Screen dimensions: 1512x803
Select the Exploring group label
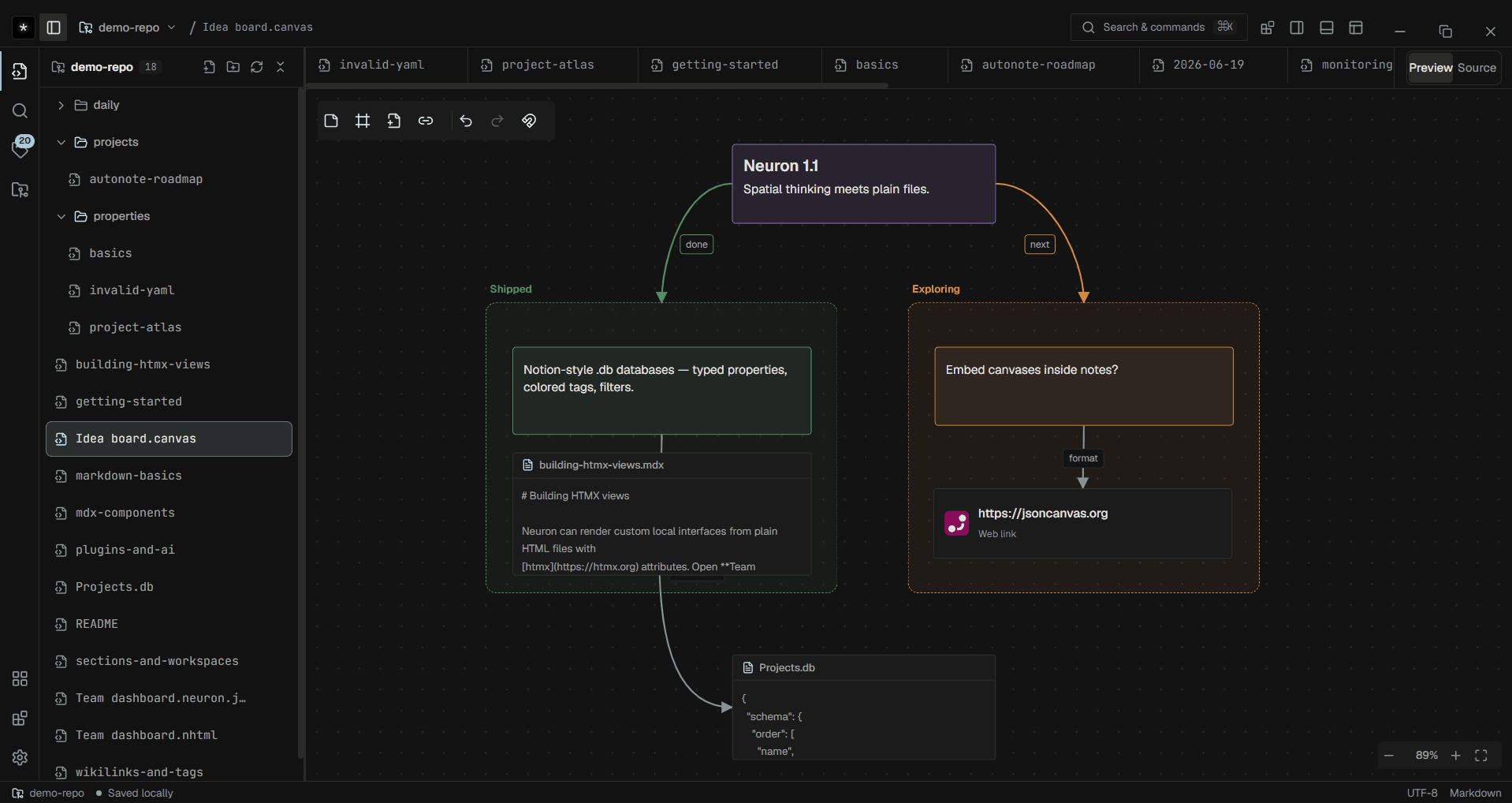[x=936, y=289]
